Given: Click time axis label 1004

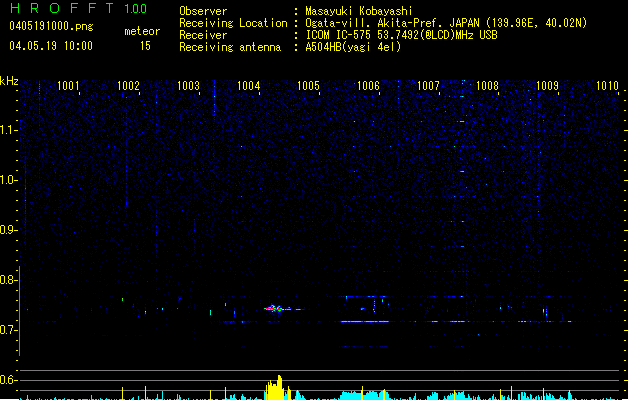Looking at the screenshot, I should [249, 86].
